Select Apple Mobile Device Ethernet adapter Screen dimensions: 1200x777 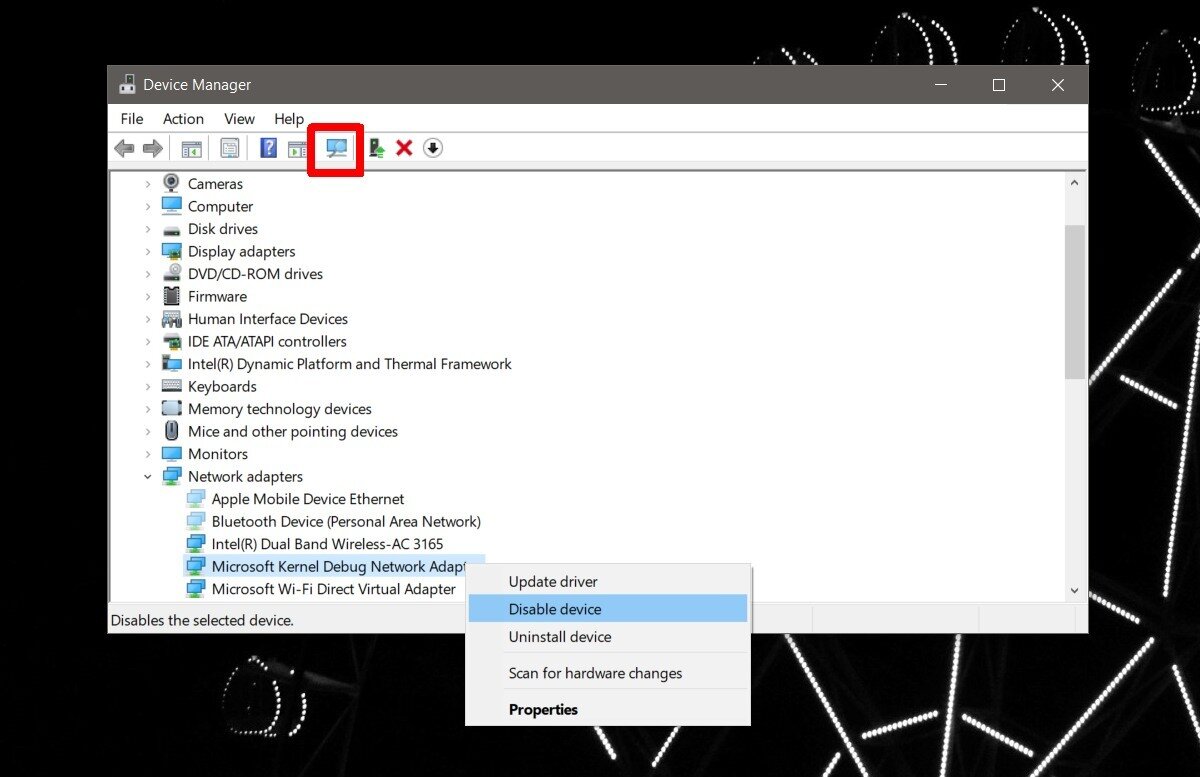pyautogui.click(x=308, y=499)
